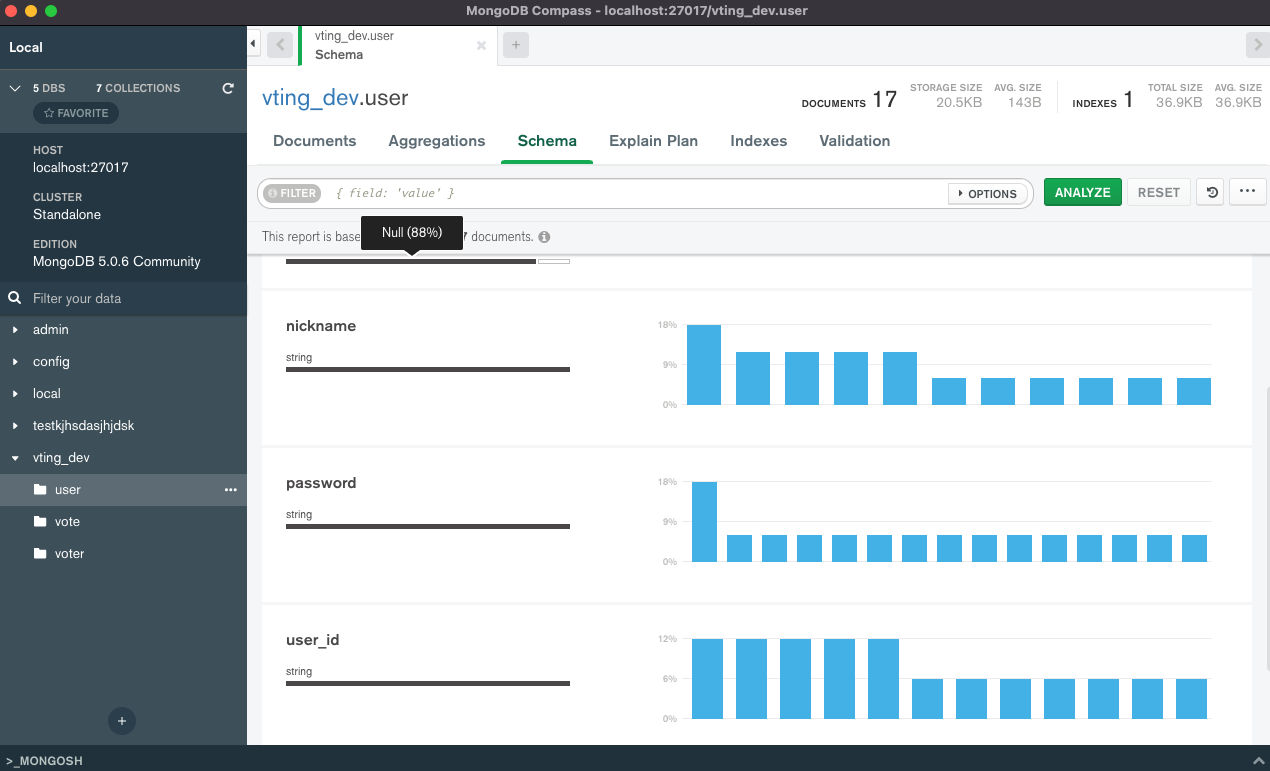Open query history clock icon

point(1210,192)
